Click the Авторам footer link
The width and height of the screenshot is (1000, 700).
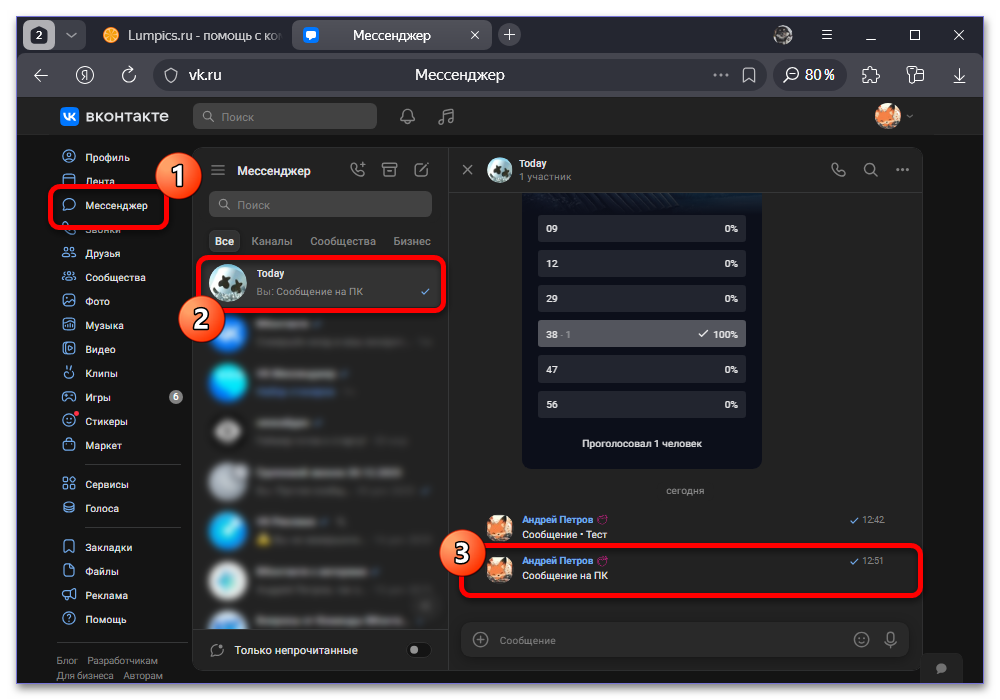pyautogui.click(x=143, y=676)
